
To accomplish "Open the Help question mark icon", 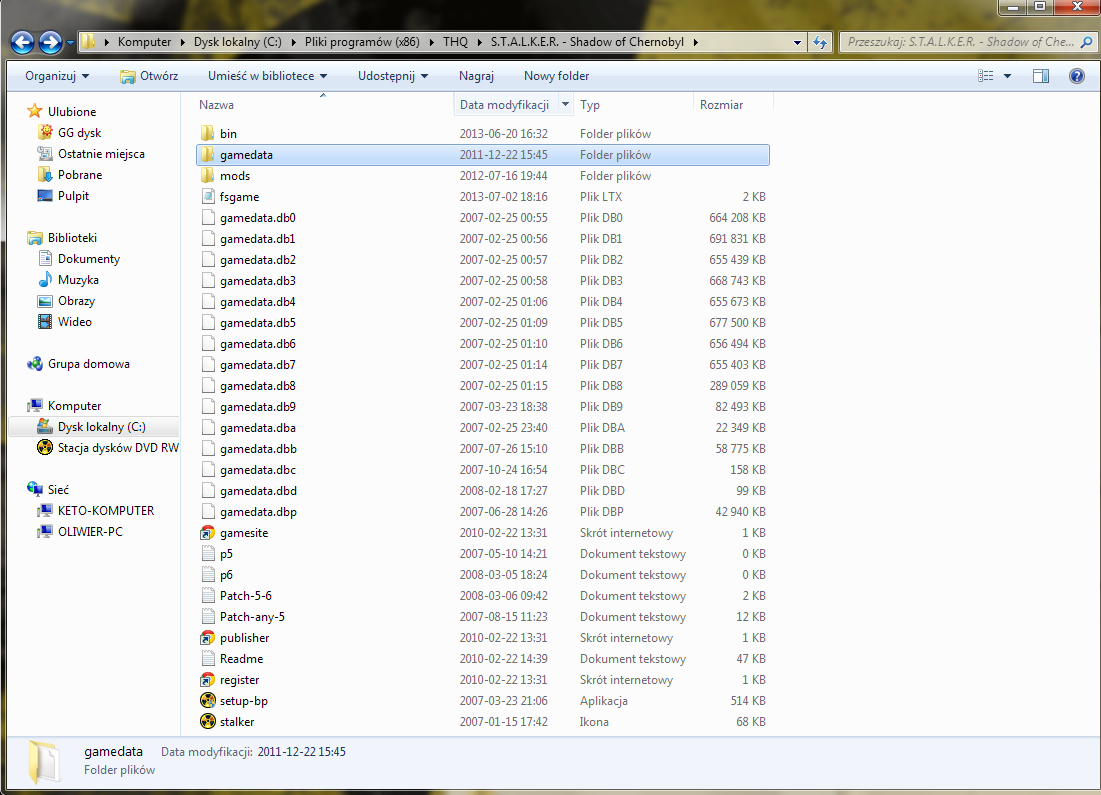I will 1076,76.
